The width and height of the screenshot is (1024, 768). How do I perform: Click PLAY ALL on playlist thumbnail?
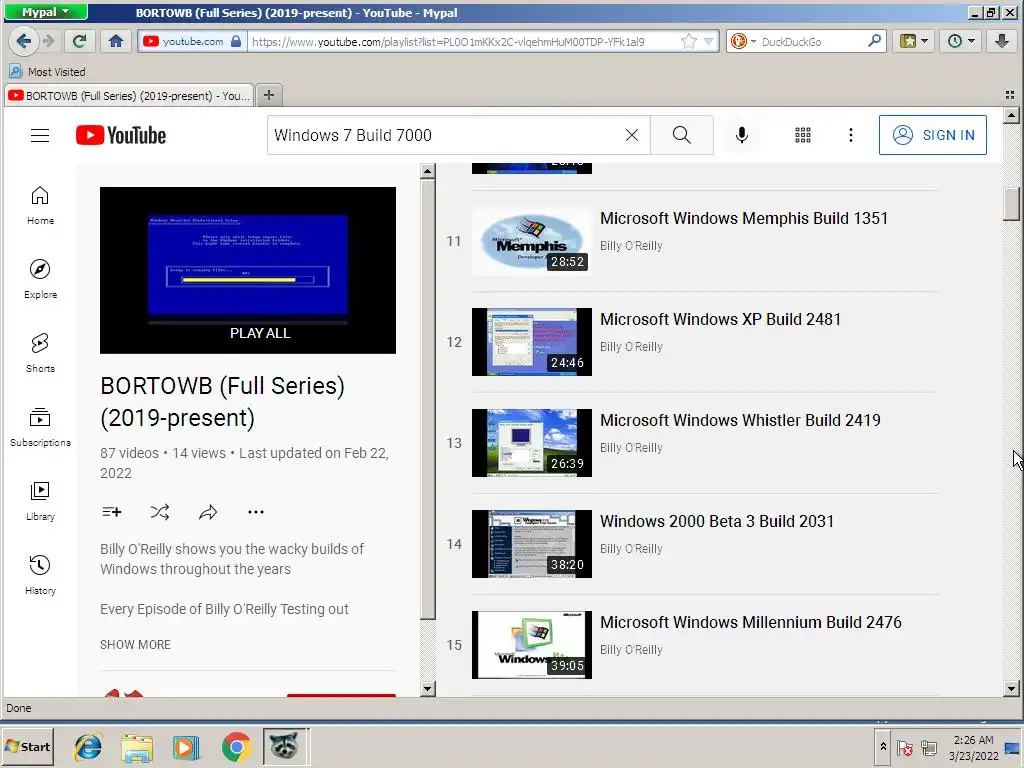click(259, 333)
